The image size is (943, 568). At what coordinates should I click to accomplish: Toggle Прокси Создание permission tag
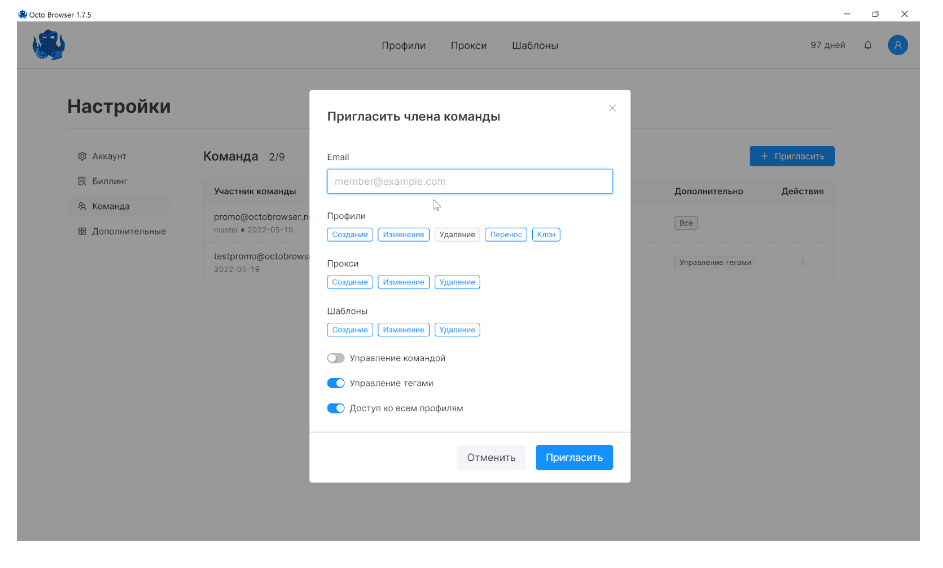pos(350,282)
